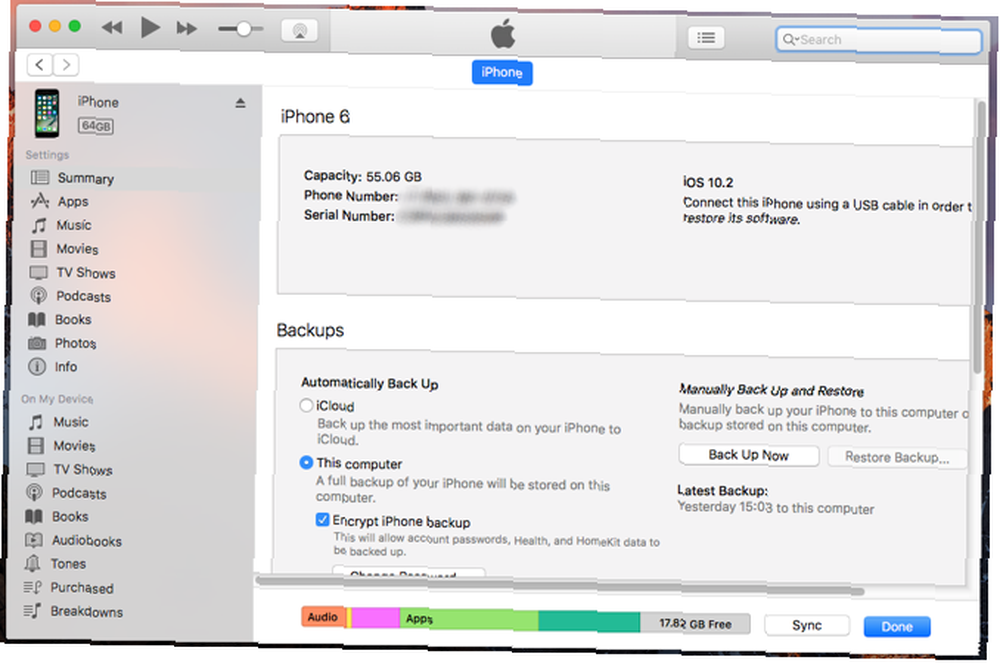Click the iPhone 6 heading

coord(315,117)
